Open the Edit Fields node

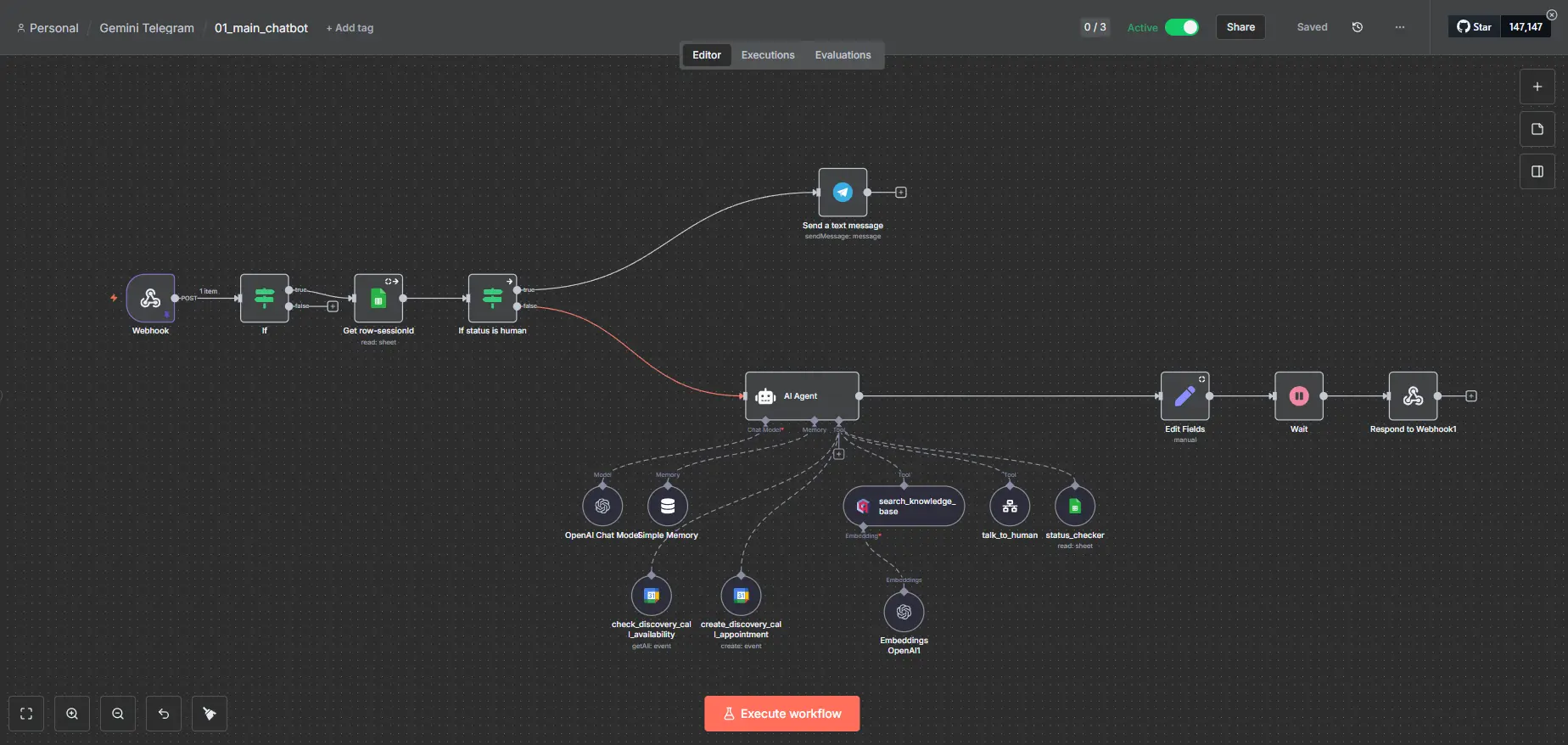(x=1184, y=396)
